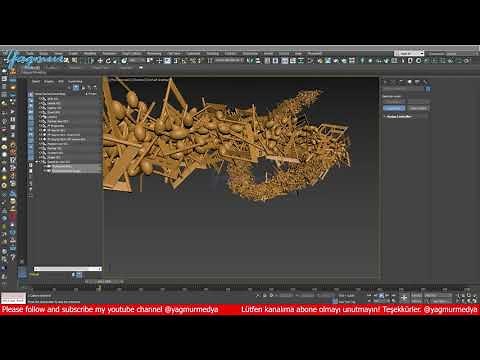Toggle the Percent Snap button
The image size is (480, 360).
pos(192,61)
